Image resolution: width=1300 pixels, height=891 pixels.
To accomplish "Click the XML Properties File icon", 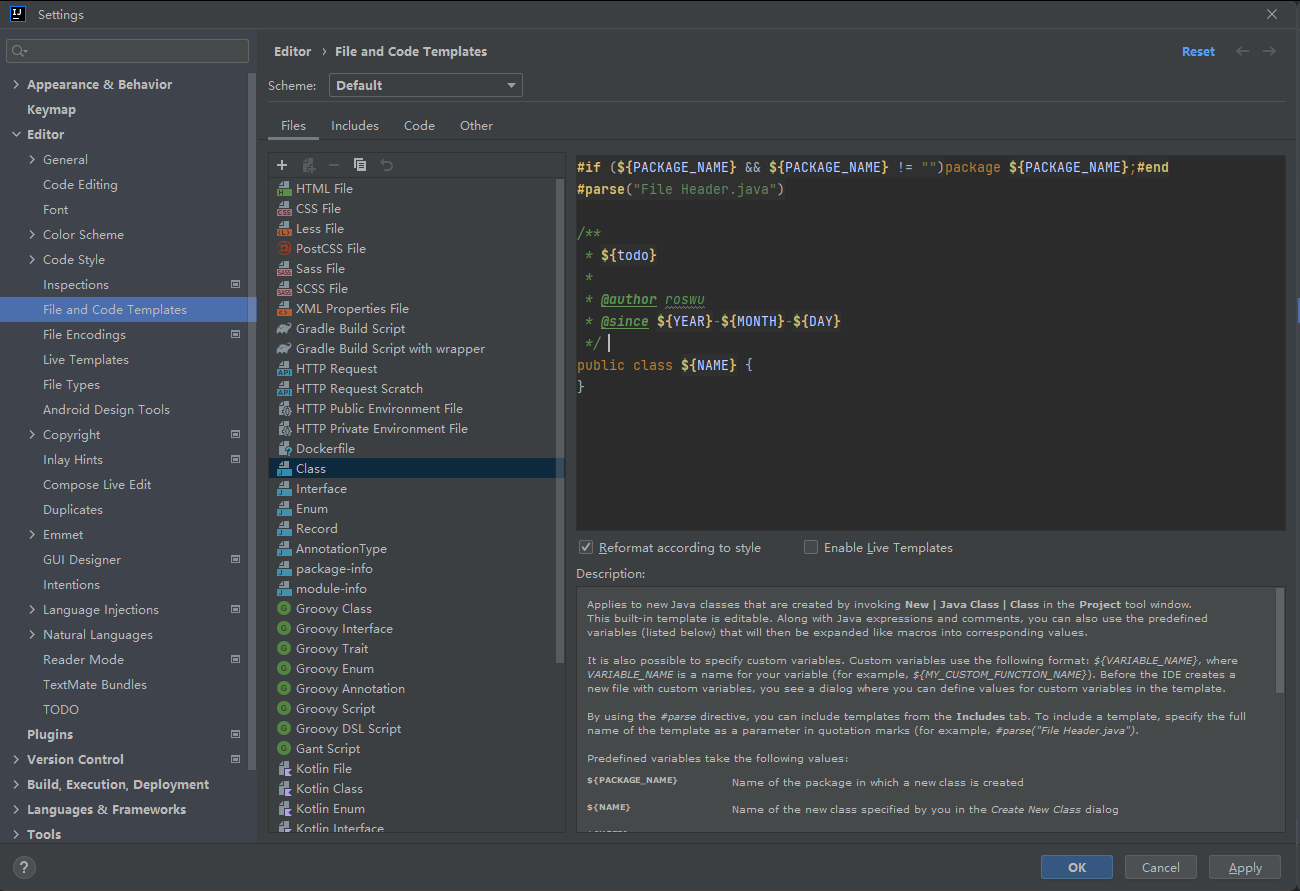I will tap(284, 308).
